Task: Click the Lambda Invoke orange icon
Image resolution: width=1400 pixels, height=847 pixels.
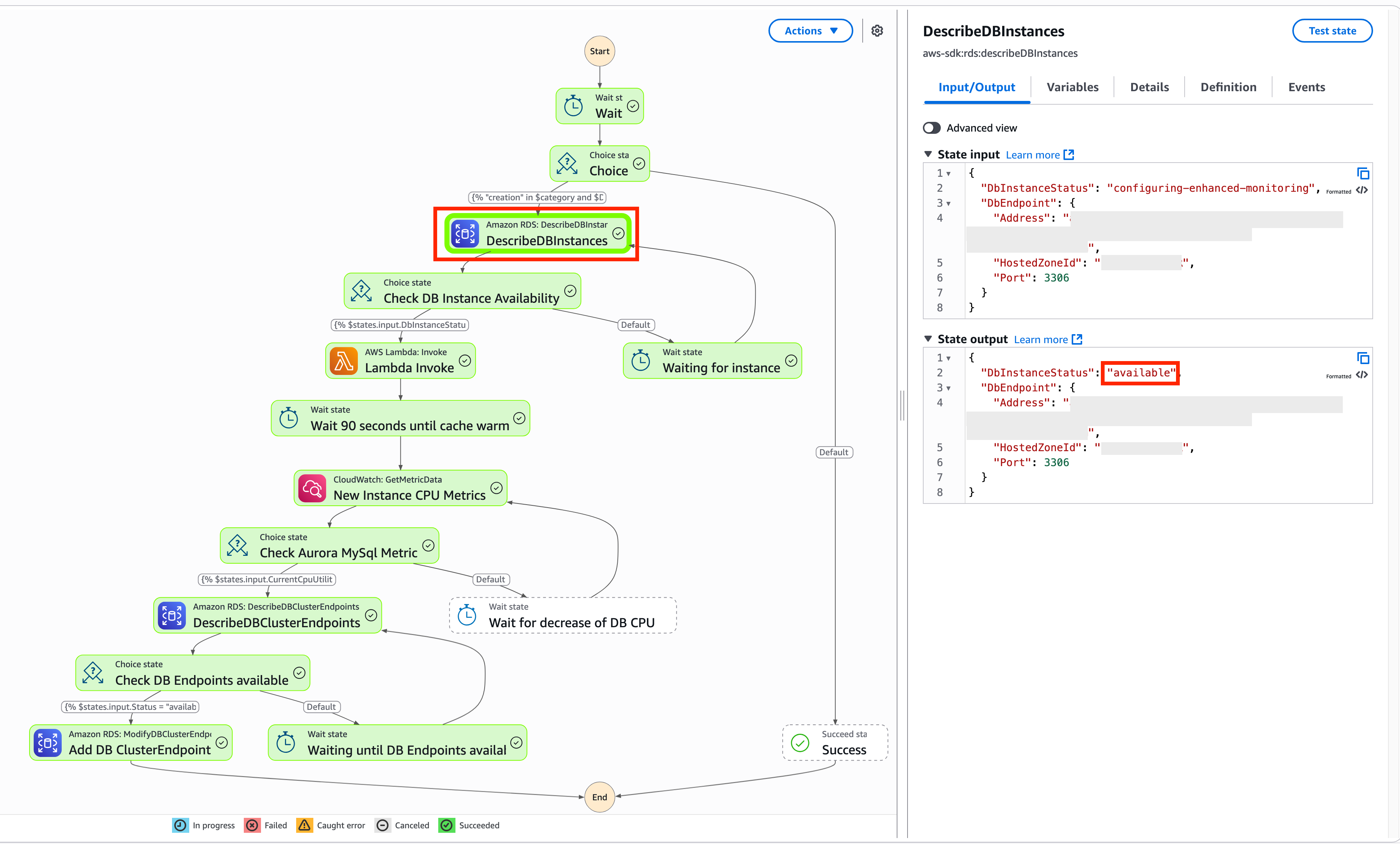Action: 344,361
